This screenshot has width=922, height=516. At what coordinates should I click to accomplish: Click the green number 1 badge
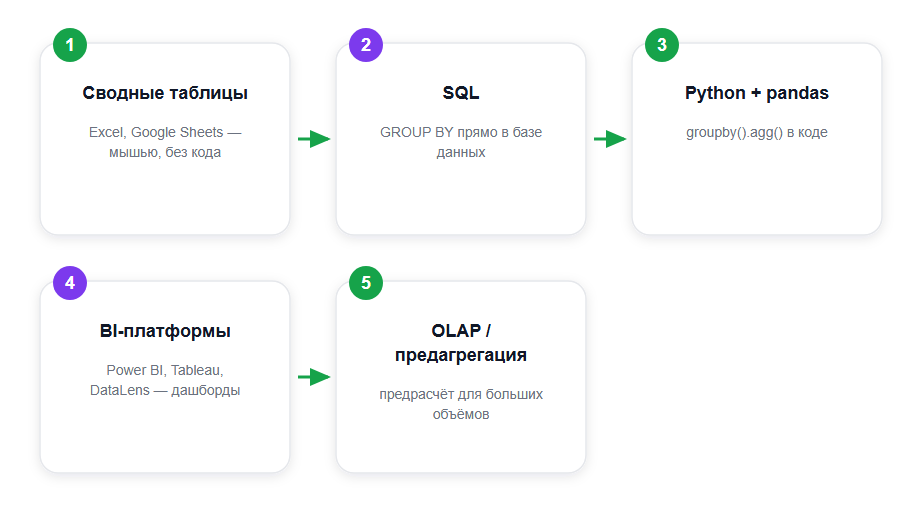click(70, 45)
